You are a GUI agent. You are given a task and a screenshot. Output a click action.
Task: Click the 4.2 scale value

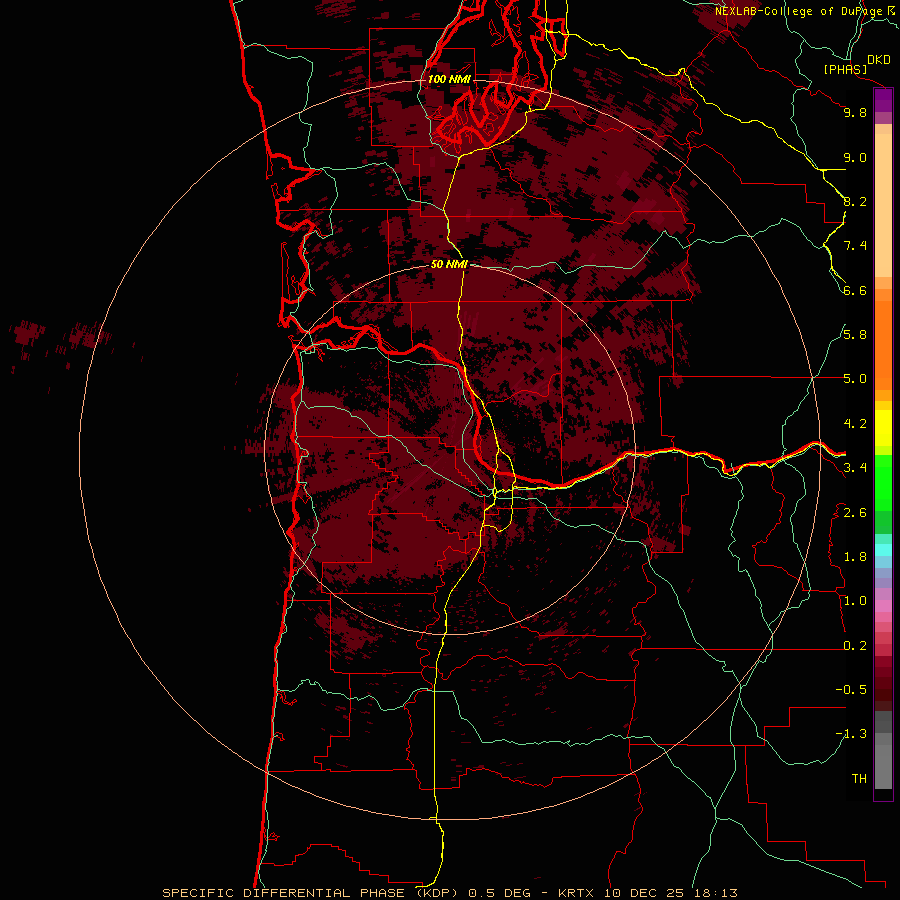855,424
